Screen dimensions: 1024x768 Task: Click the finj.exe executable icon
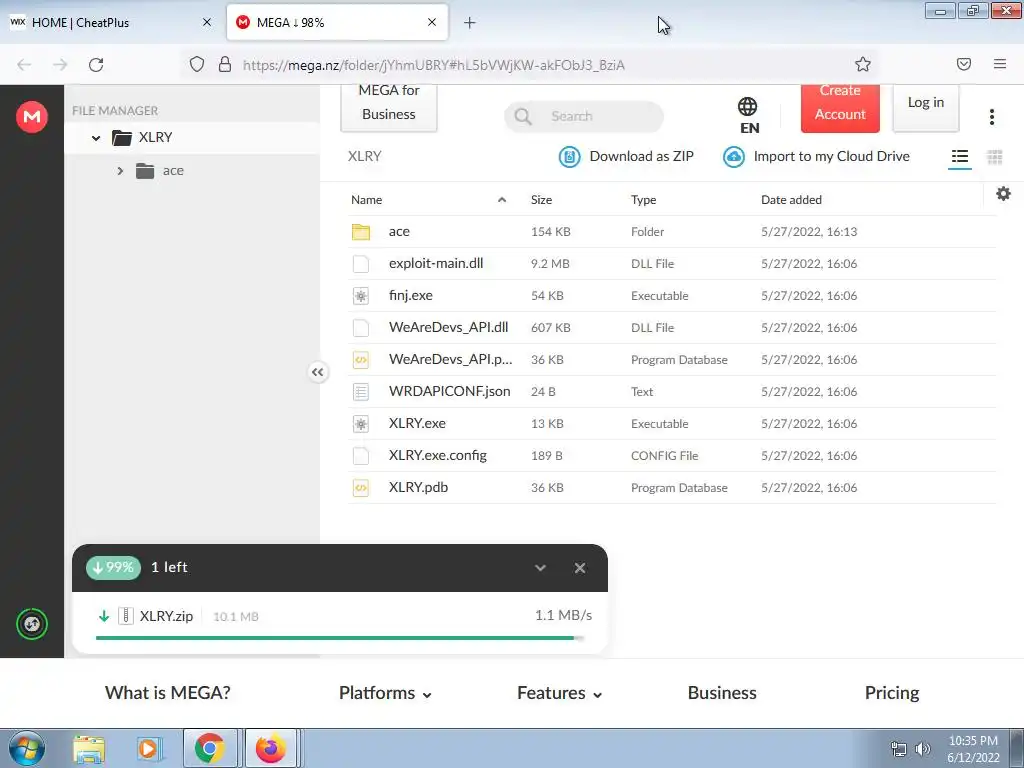(360, 296)
